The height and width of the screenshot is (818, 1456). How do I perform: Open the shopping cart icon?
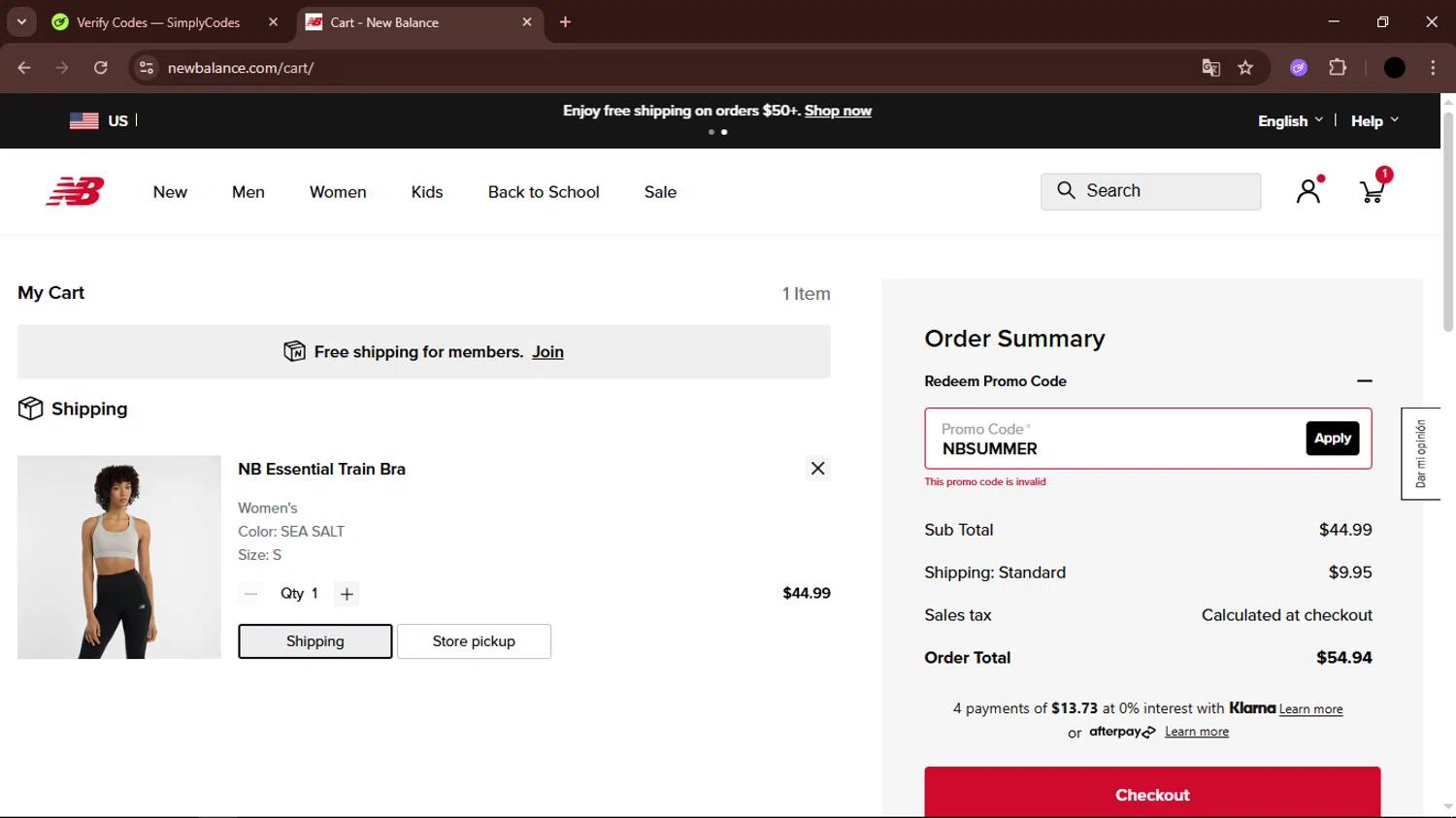pyautogui.click(x=1373, y=191)
